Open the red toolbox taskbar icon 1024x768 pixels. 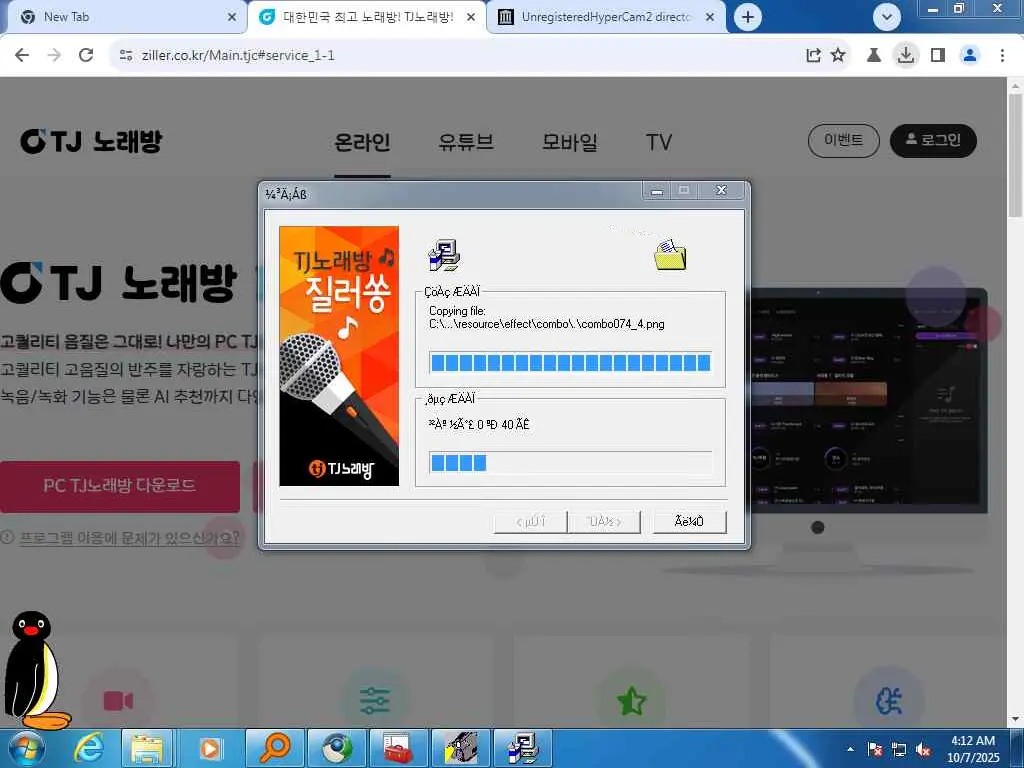coord(398,748)
